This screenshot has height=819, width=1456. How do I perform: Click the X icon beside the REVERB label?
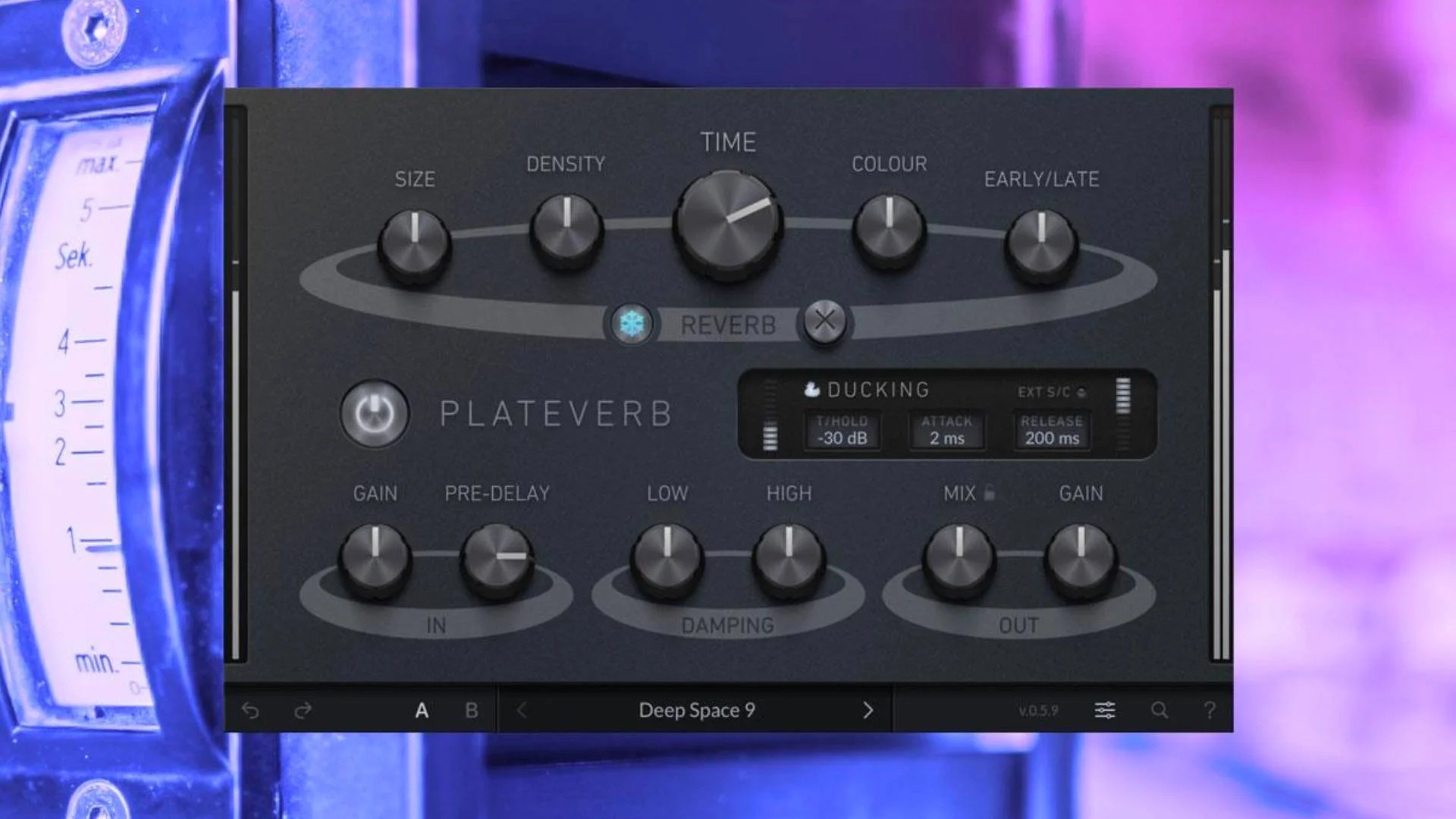[824, 322]
